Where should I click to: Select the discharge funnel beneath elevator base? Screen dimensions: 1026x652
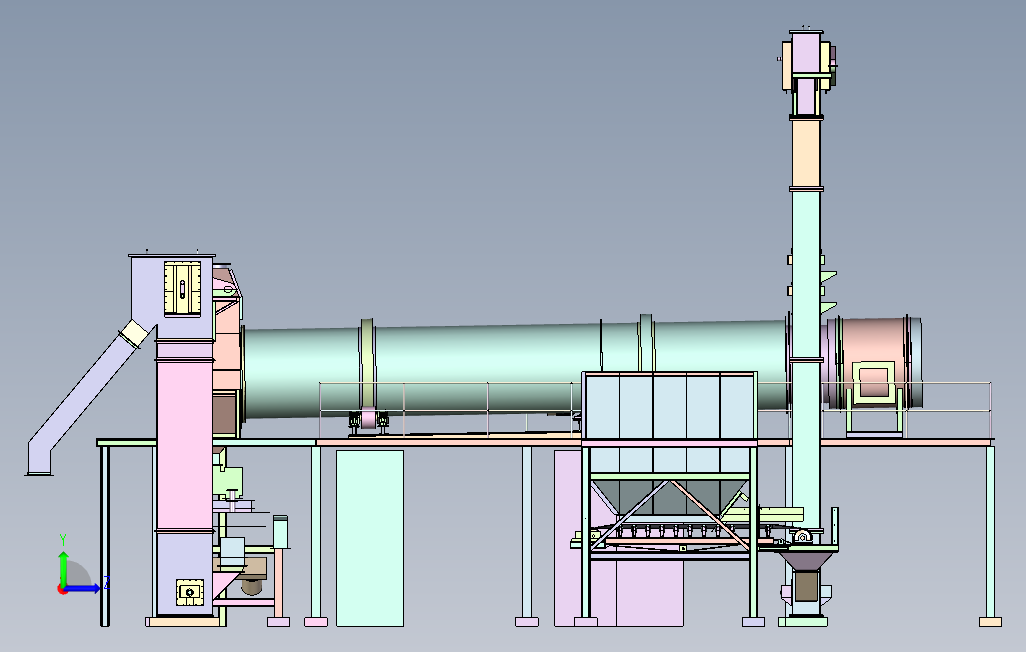pyautogui.click(x=807, y=562)
